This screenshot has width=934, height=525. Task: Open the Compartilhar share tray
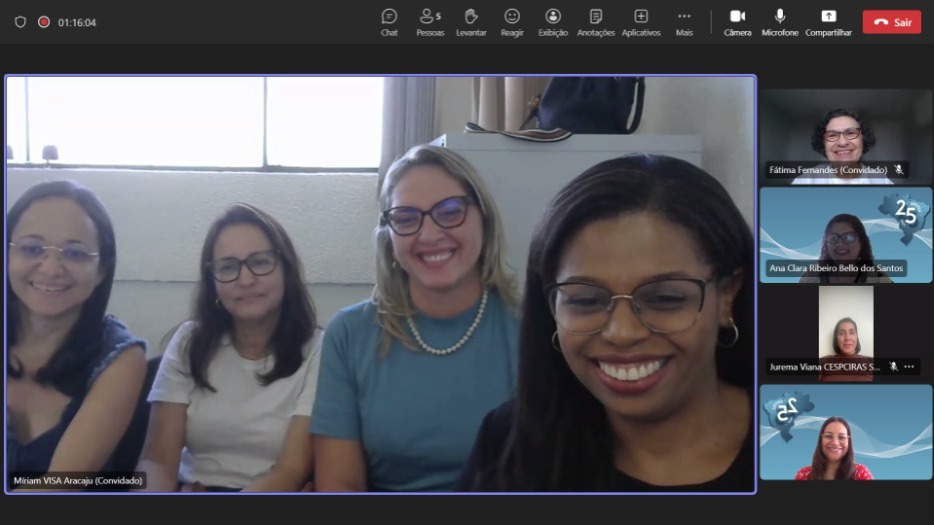click(x=828, y=23)
